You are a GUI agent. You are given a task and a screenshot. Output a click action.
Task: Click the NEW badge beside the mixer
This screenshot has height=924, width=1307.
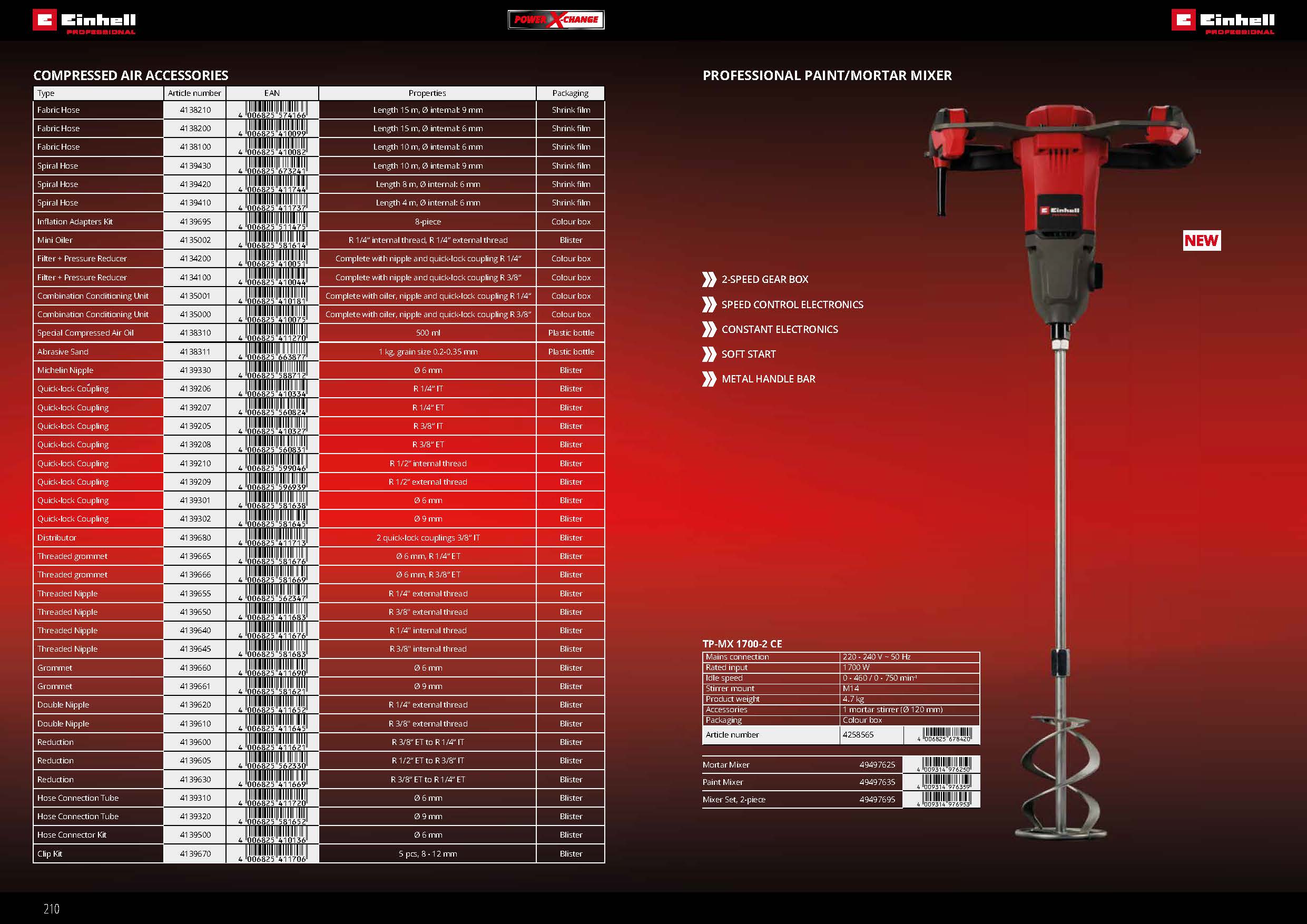[x=1202, y=240]
